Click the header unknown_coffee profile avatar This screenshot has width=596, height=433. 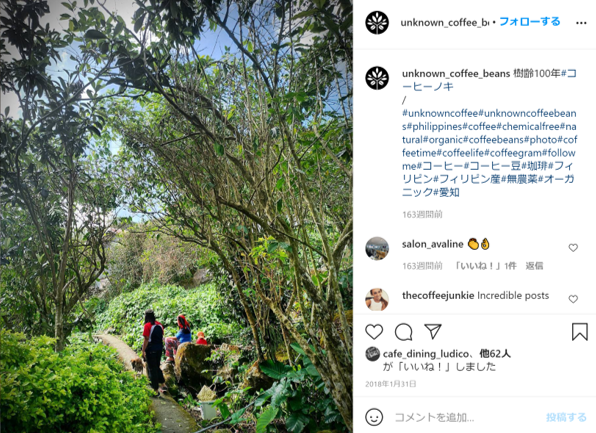coord(377,23)
